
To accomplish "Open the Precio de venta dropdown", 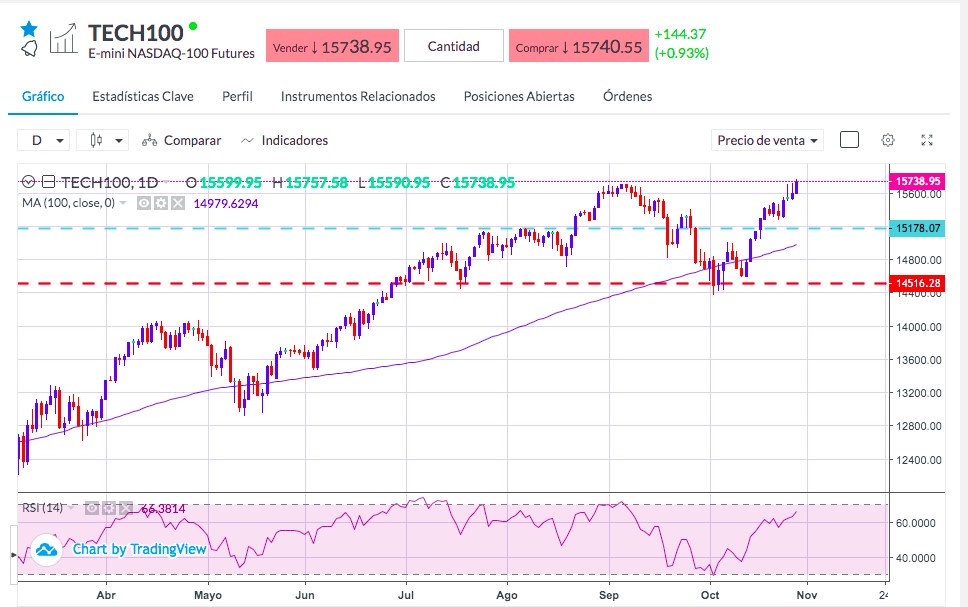I will (767, 140).
